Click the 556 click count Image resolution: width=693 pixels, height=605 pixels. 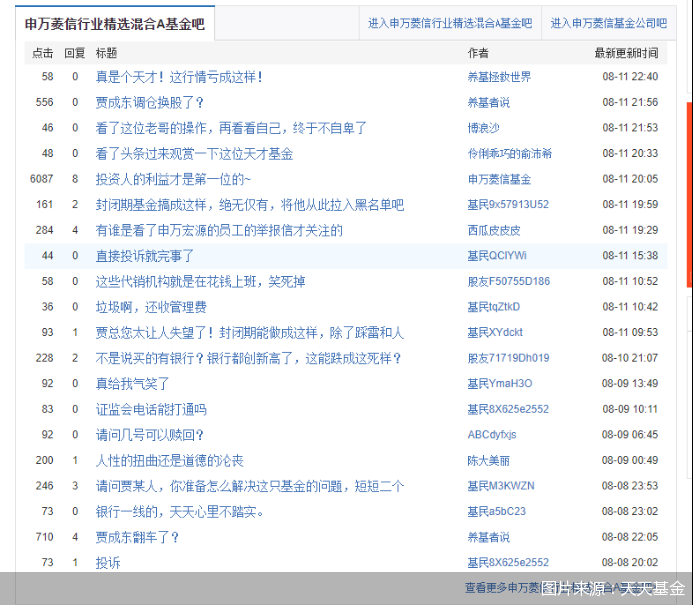pyautogui.click(x=44, y=102)
